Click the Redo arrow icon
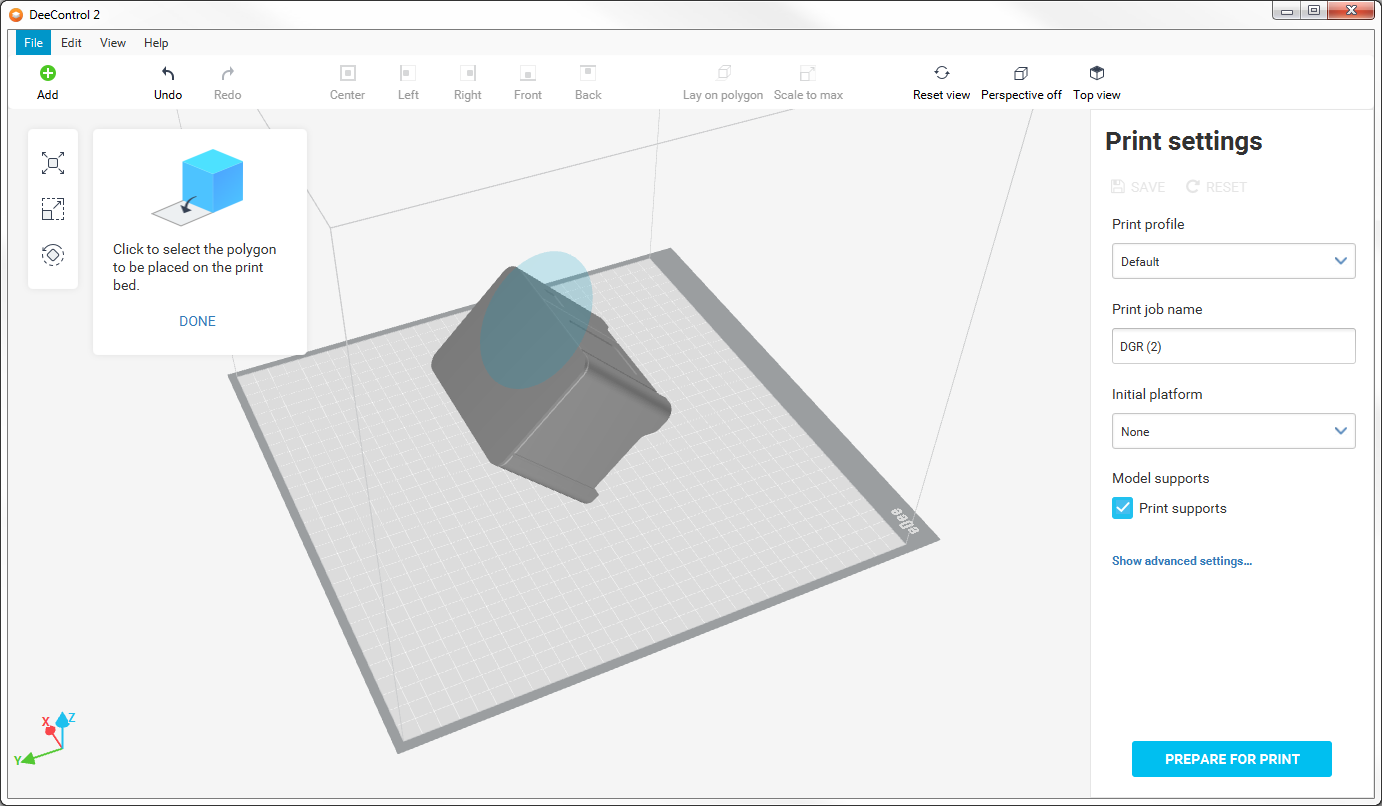Image resolution: width=1382 pixels, height=806 pixels. point(227,73)
